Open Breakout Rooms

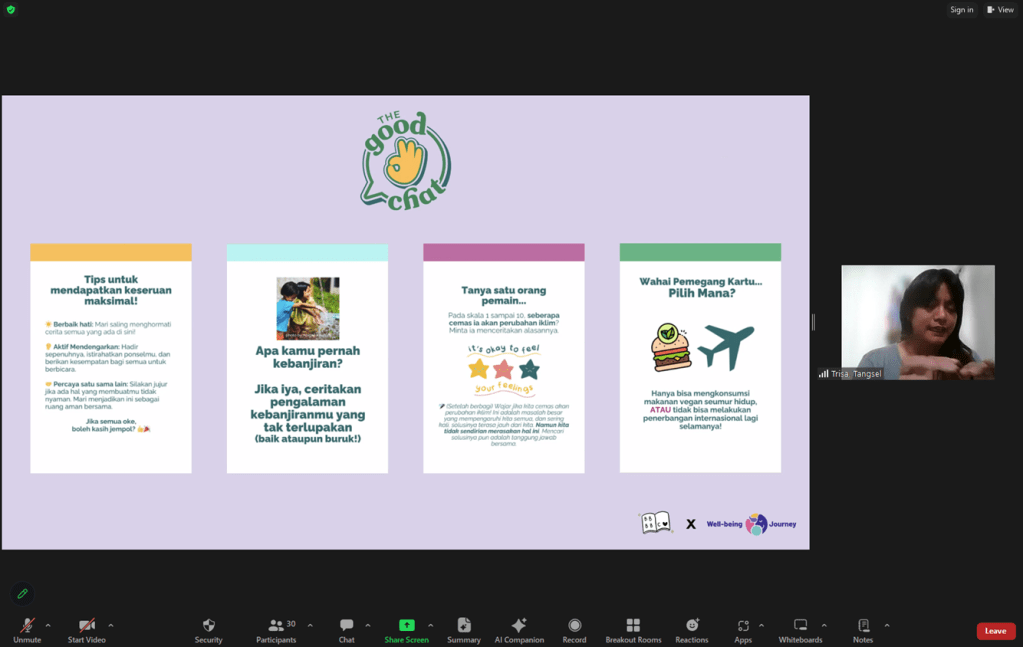pos(633,626)
